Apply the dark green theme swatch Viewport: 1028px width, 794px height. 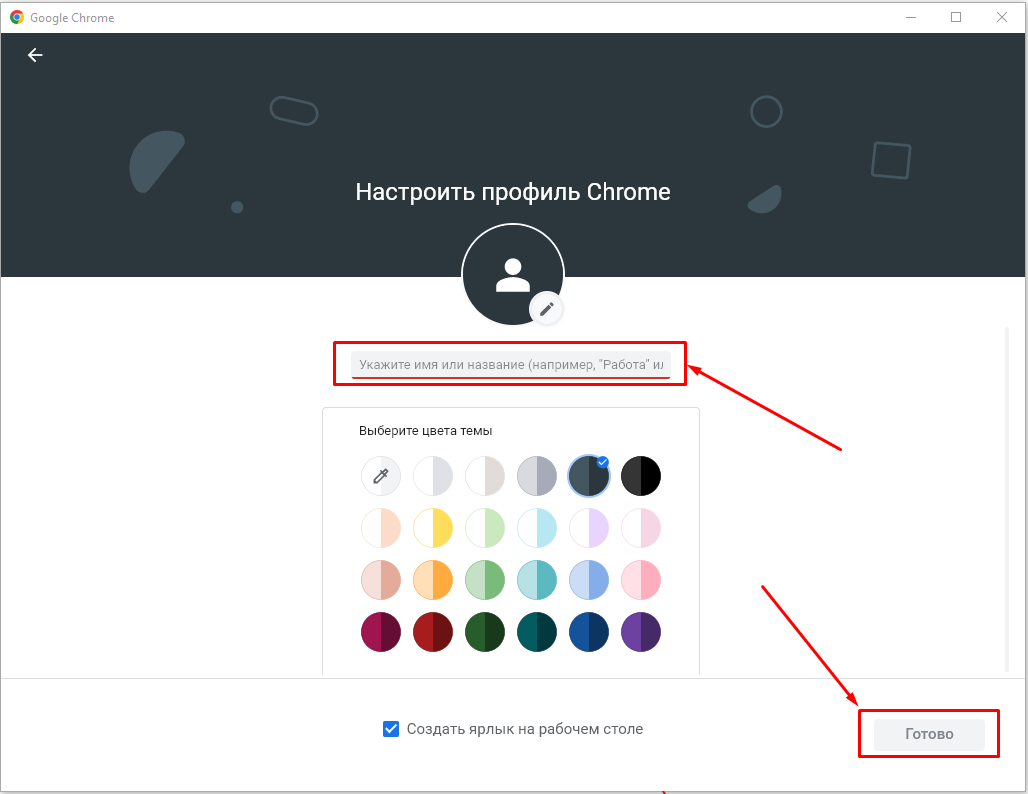(485, 632)
